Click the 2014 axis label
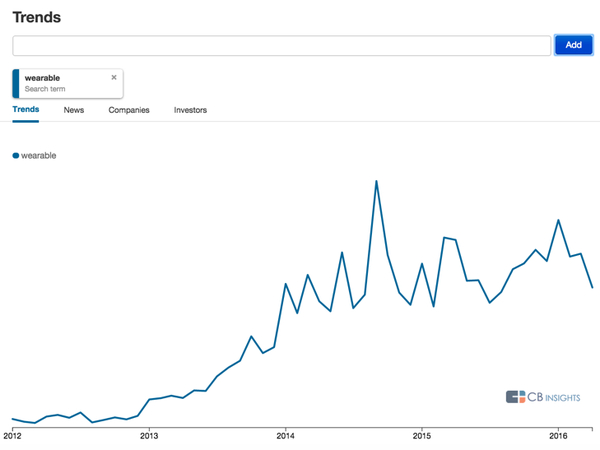The image size is (600, 450). coord(286,436)
